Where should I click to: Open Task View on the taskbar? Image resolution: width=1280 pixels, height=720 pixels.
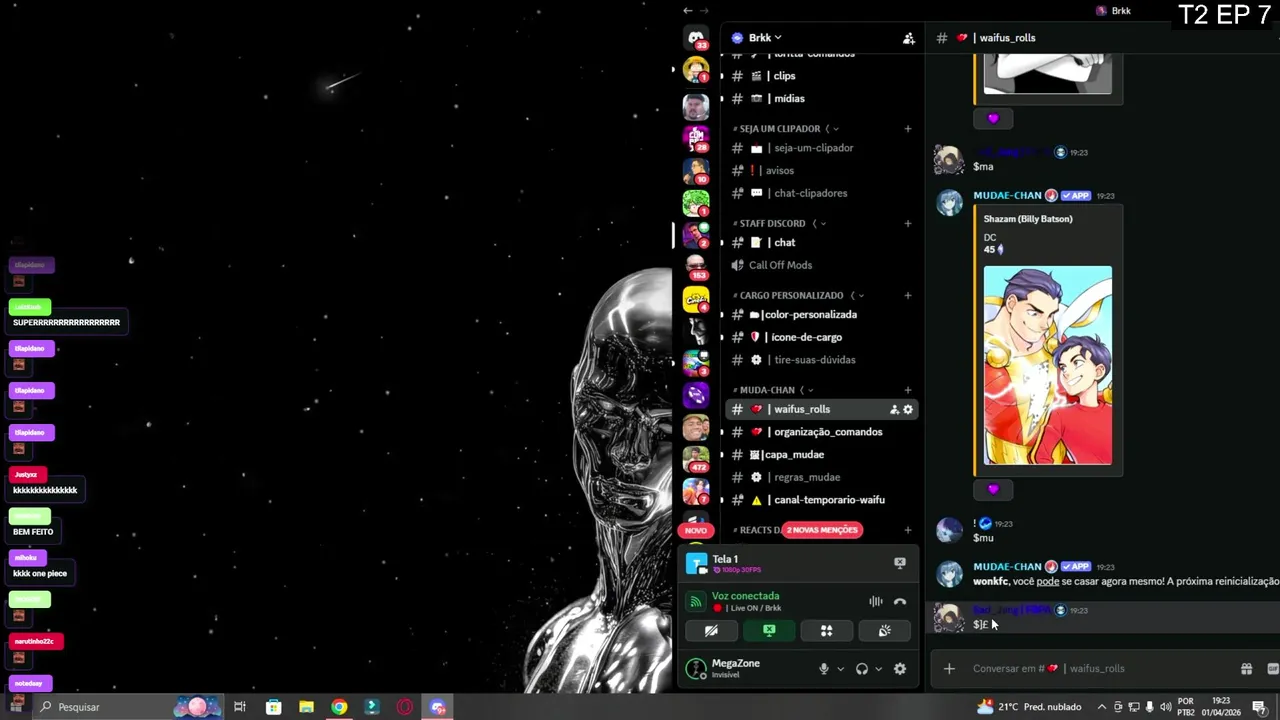click(x=240, y=707)
